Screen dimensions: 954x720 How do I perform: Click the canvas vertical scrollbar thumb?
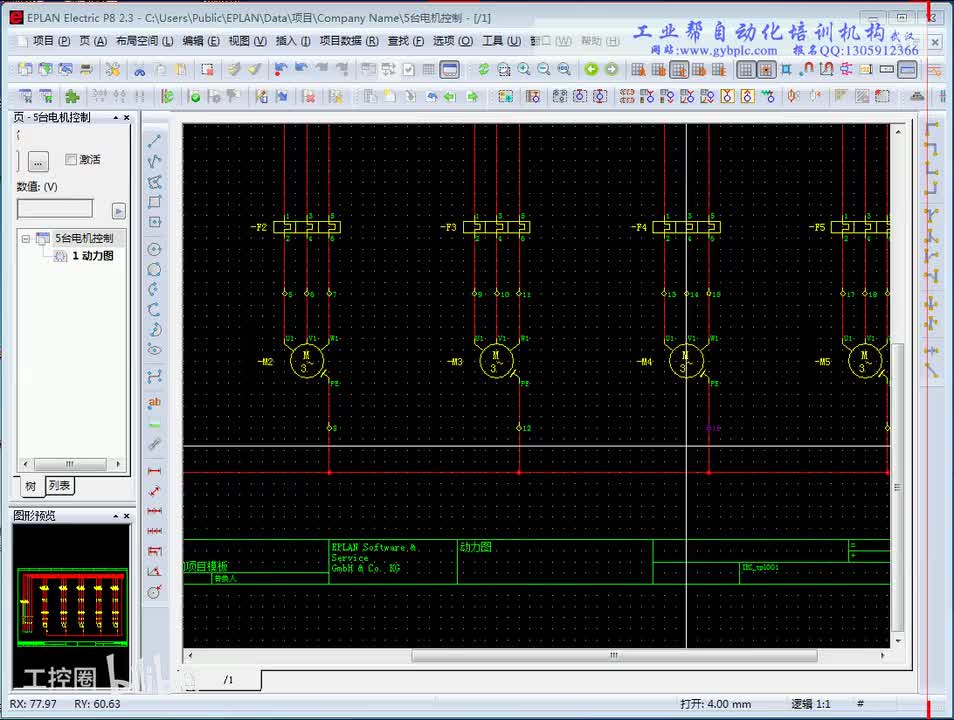pos(897,487)
